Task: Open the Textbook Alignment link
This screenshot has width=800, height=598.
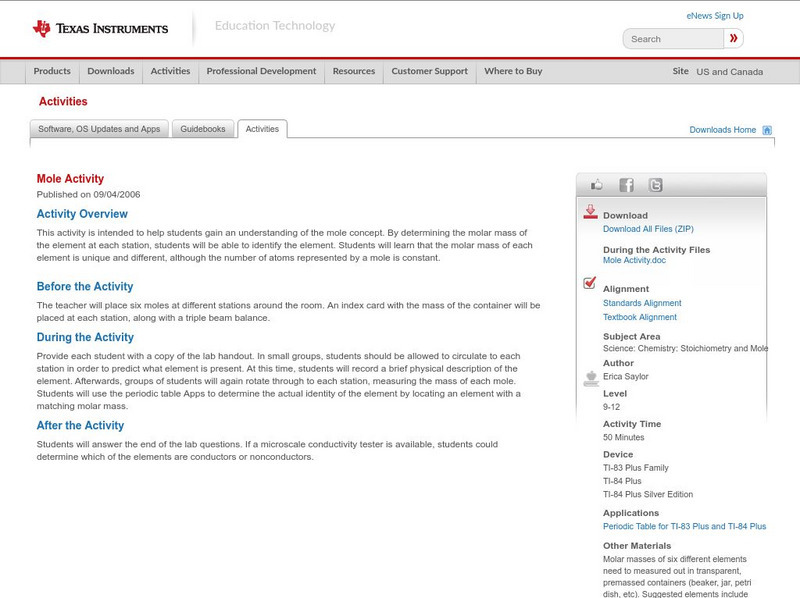Action: [640, 317]
